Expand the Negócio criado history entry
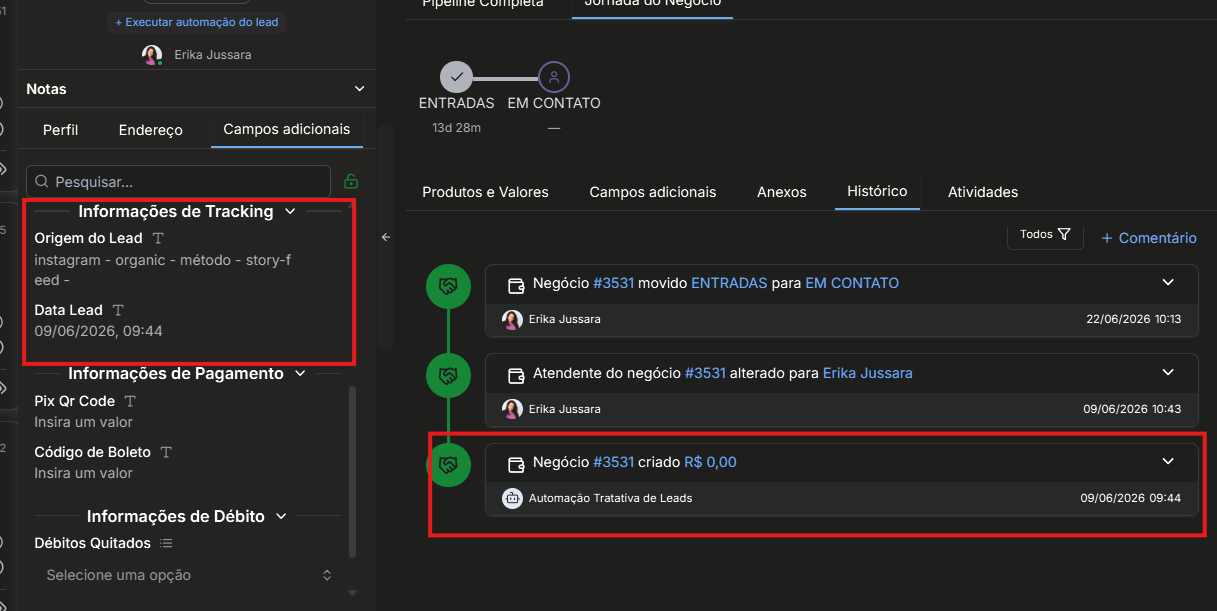This screenshot has height=611, width=1217. point(1167,462)
